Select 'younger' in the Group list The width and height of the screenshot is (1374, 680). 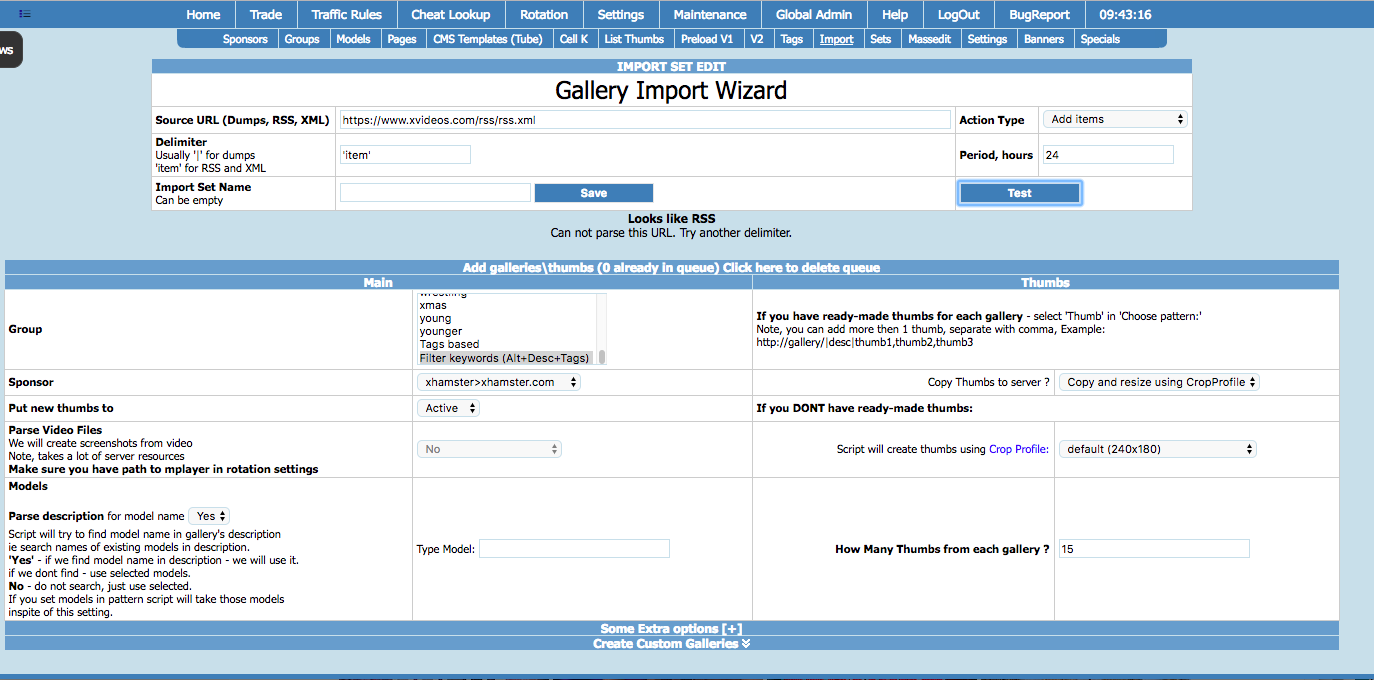[441, 331]
